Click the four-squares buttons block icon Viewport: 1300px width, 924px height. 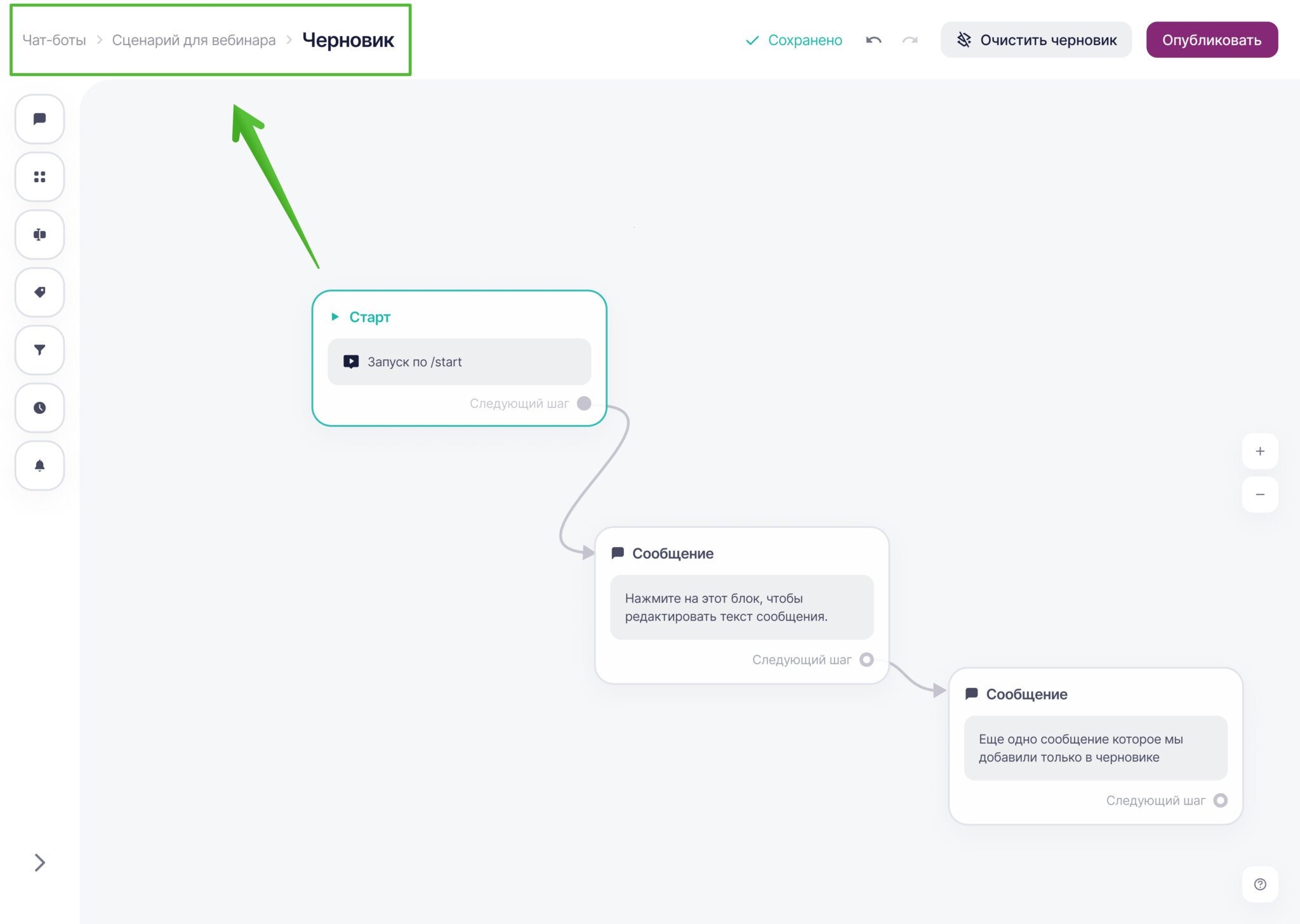pyautogui.click(x=39, y=177)
